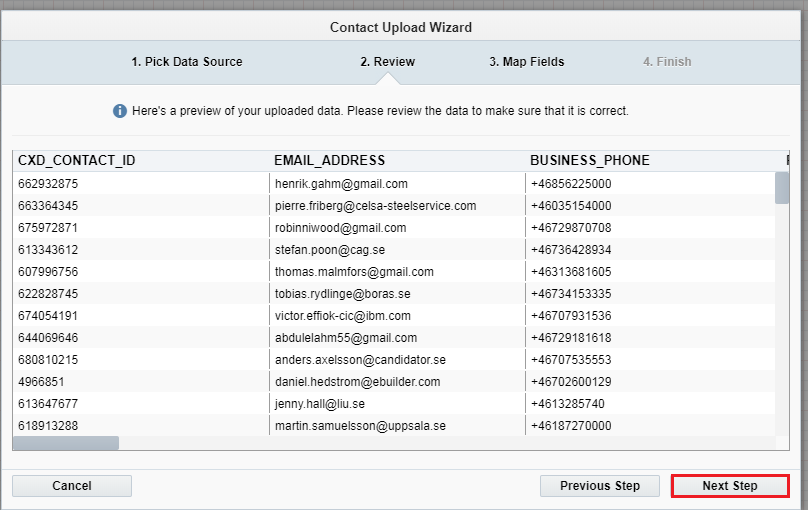Click the BUSINESS_PHONE column header
The width and height of the screenshot is (808, 510).
(x=589, y=160)
